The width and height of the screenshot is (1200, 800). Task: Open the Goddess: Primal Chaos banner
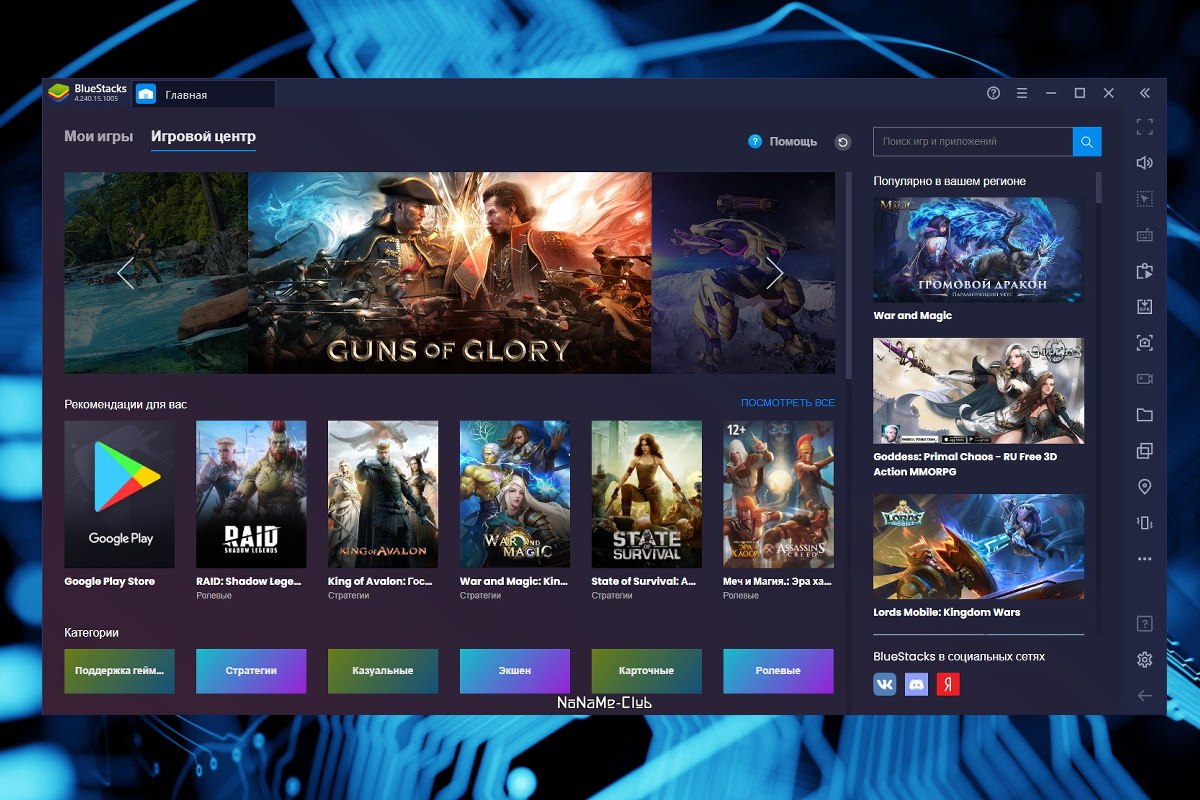pyautogui.click(x=978, y=390)
